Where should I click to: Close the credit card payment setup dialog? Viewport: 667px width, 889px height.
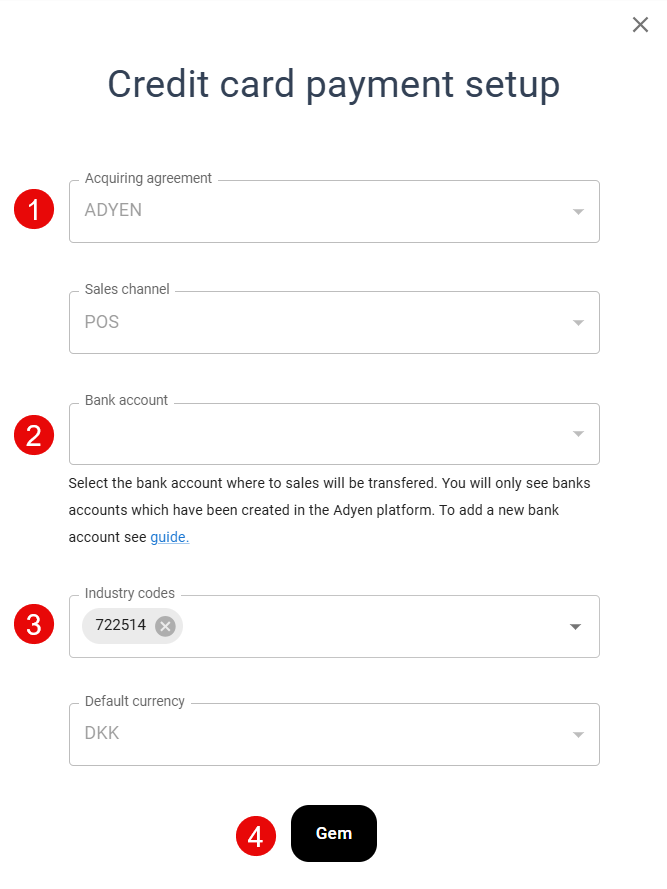click(x=640, y=25)
